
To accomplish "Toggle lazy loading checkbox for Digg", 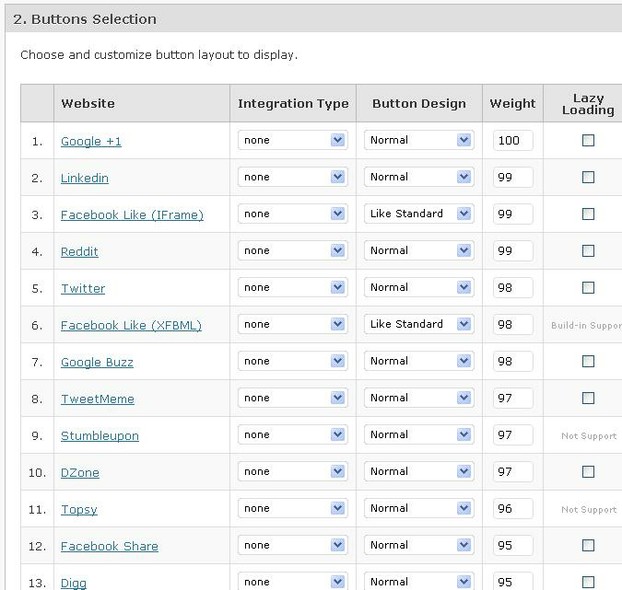I will [x=588, y=582].
